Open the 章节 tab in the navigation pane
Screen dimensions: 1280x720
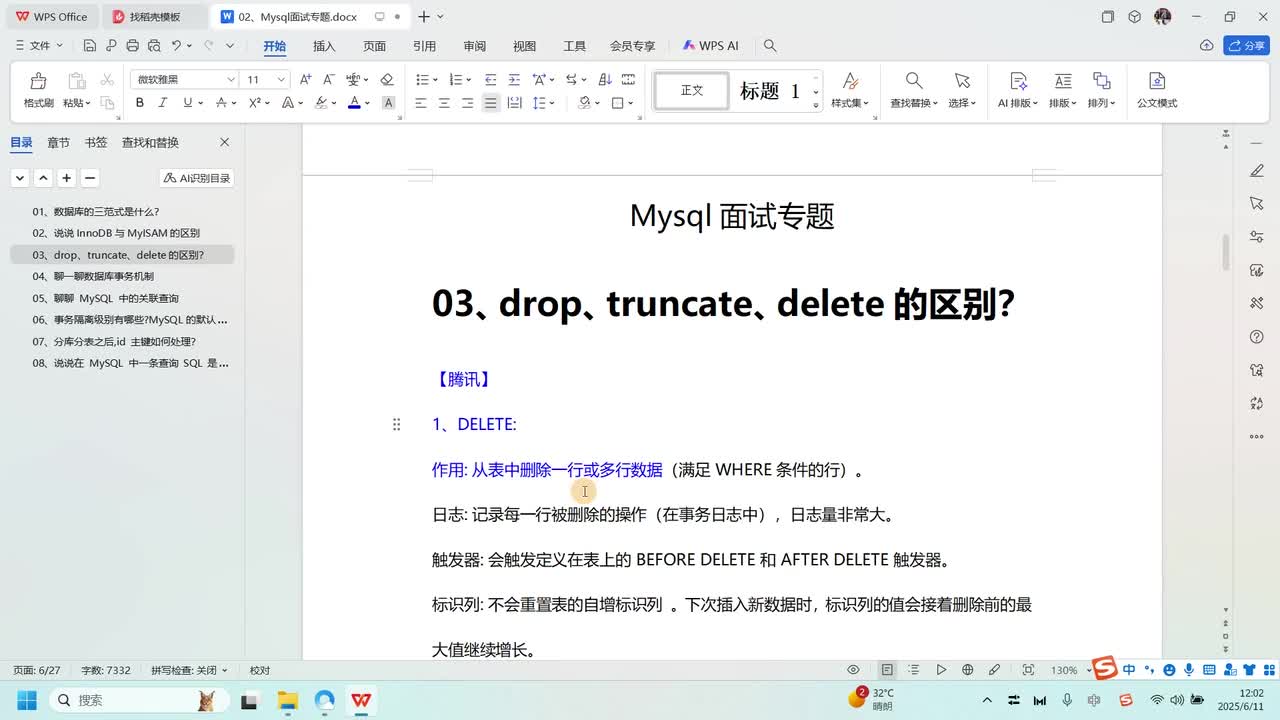coord(59,143)
